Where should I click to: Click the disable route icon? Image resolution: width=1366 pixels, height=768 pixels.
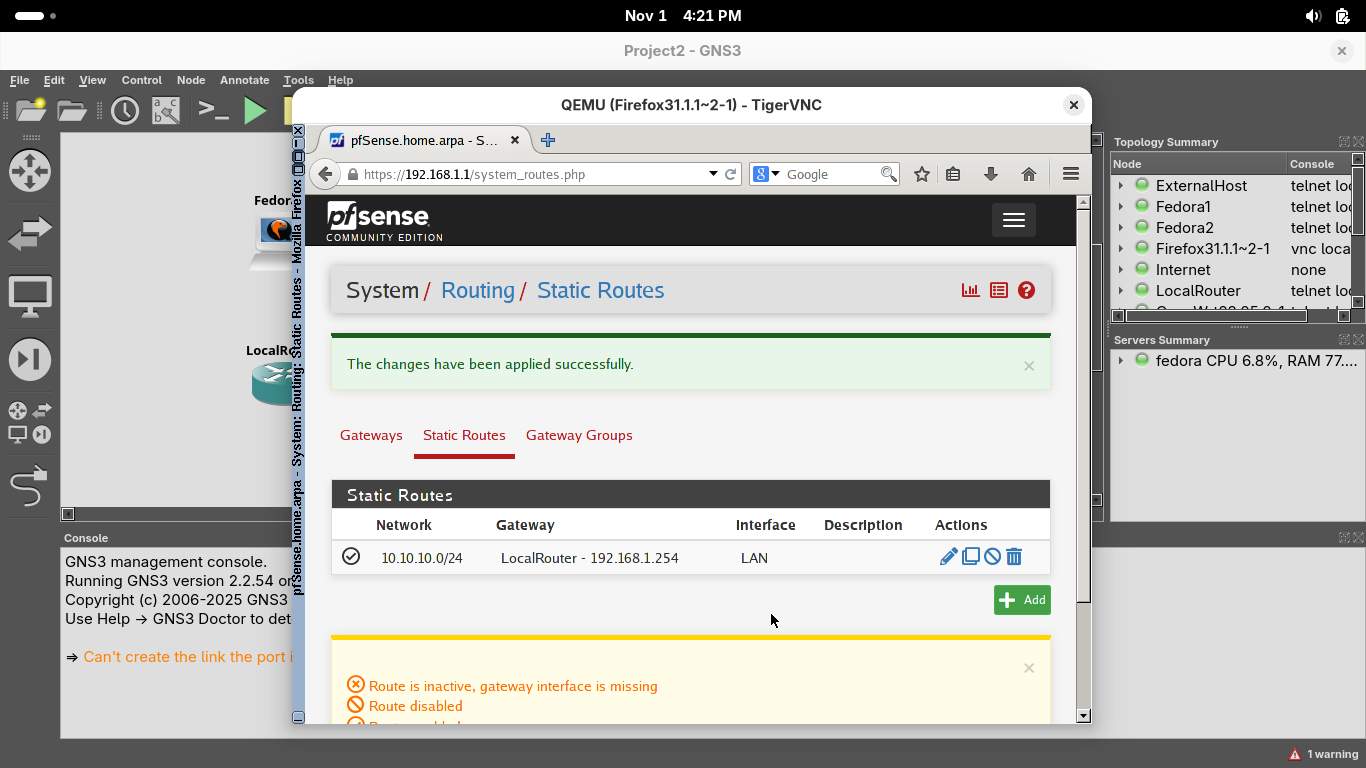click(992, 557)
